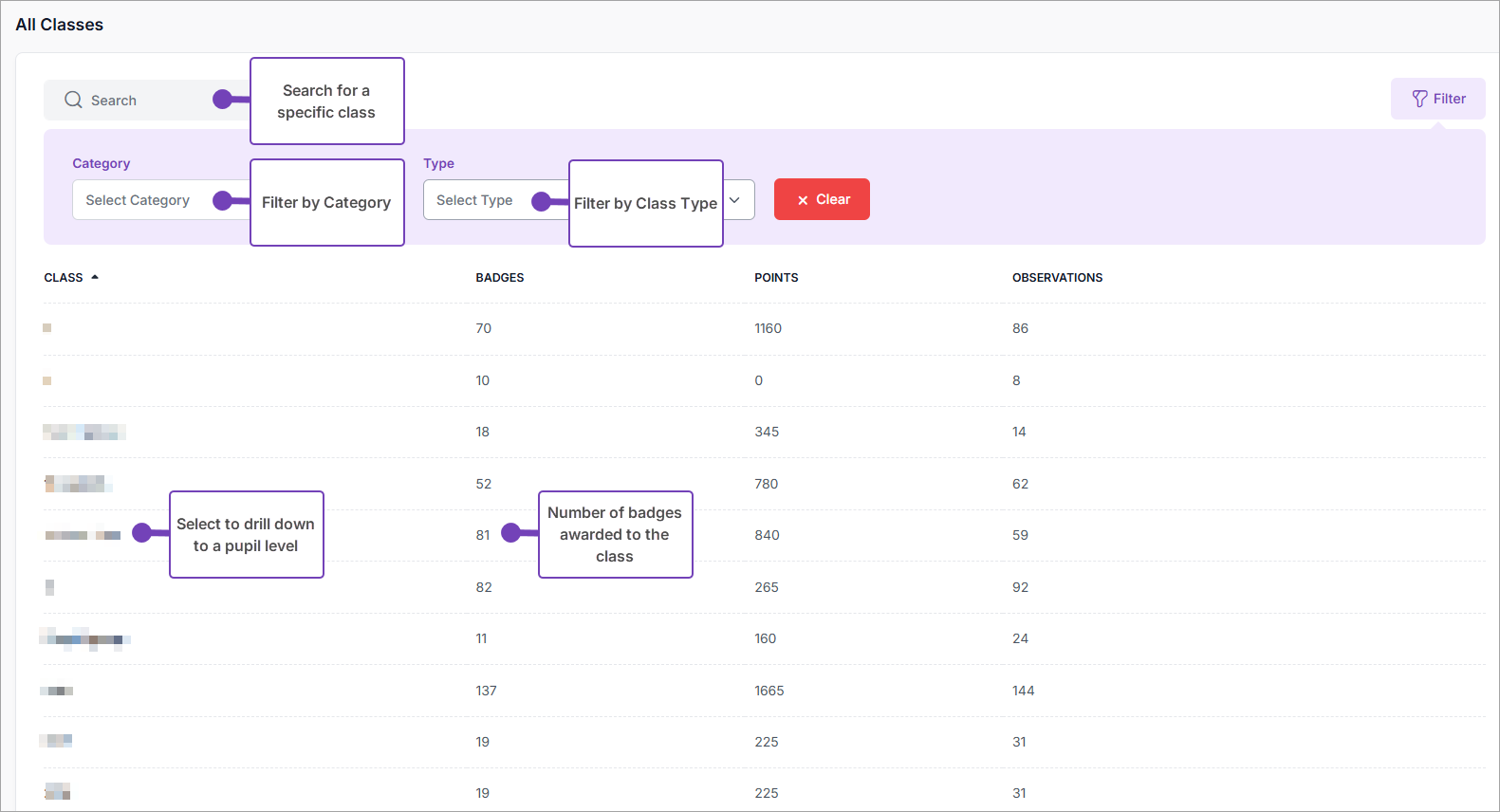Click the purple marker next to badge count 81
1500x812 pixels.
click(x=511, y=533)
